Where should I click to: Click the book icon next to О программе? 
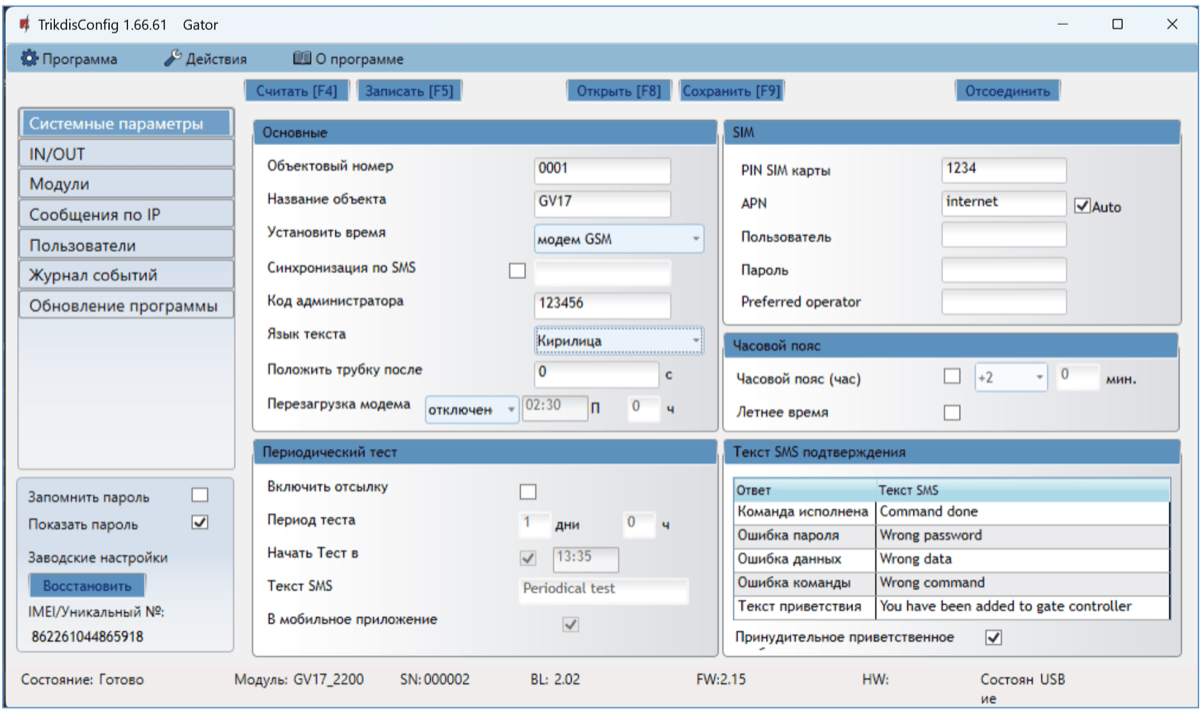tap(301, 59)
